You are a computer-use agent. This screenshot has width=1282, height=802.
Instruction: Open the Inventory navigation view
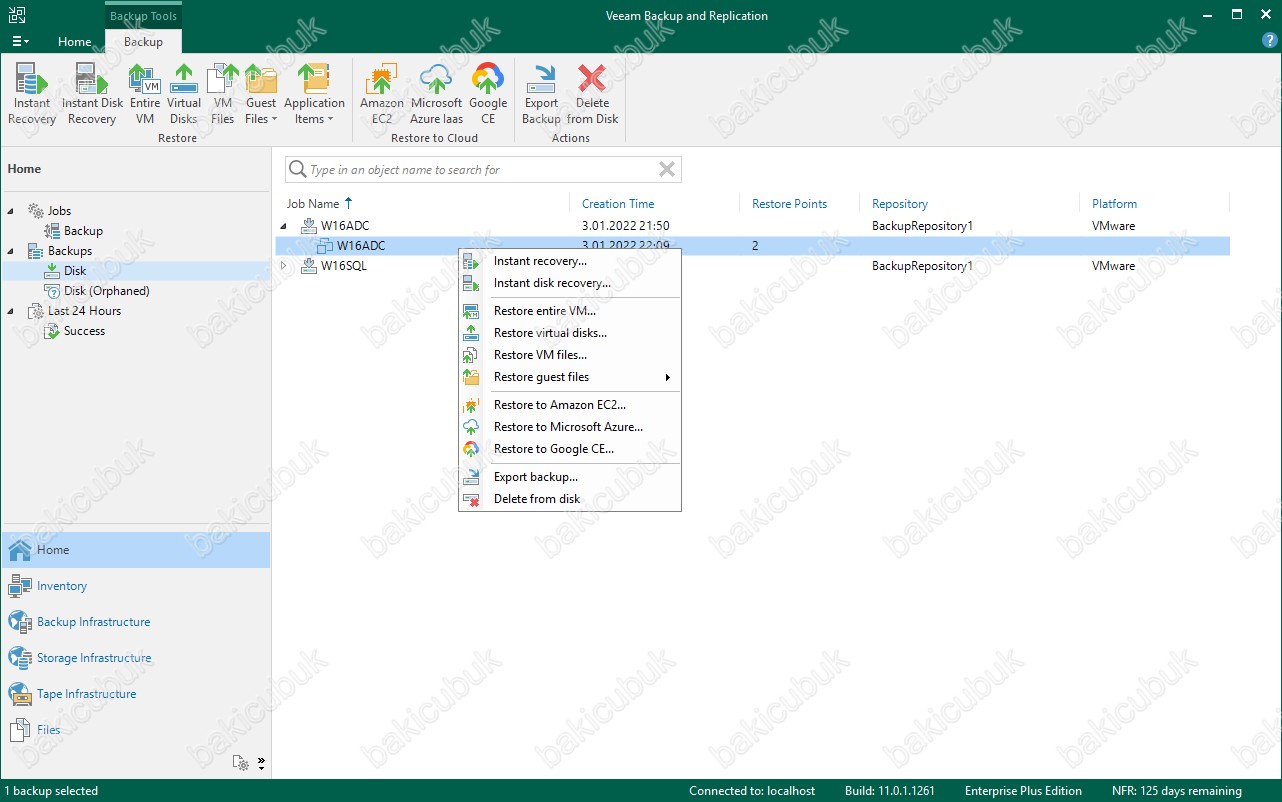point(135,586)
